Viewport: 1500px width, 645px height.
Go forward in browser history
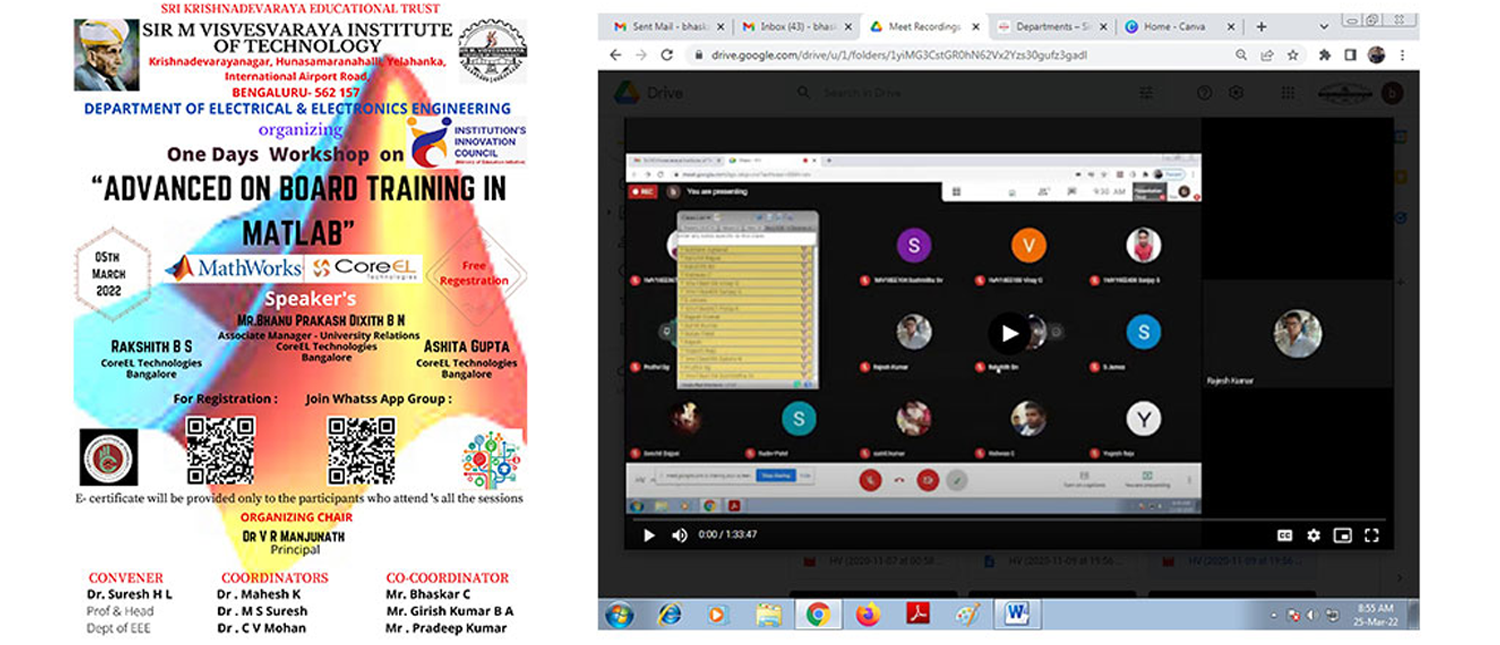coord(641,55)
